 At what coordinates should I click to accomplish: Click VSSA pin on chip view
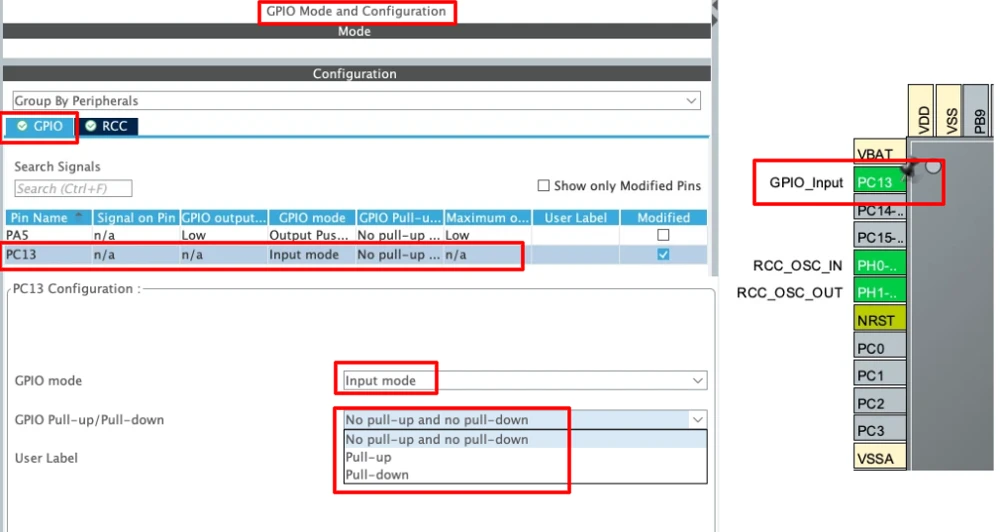(x=879, y=458)
